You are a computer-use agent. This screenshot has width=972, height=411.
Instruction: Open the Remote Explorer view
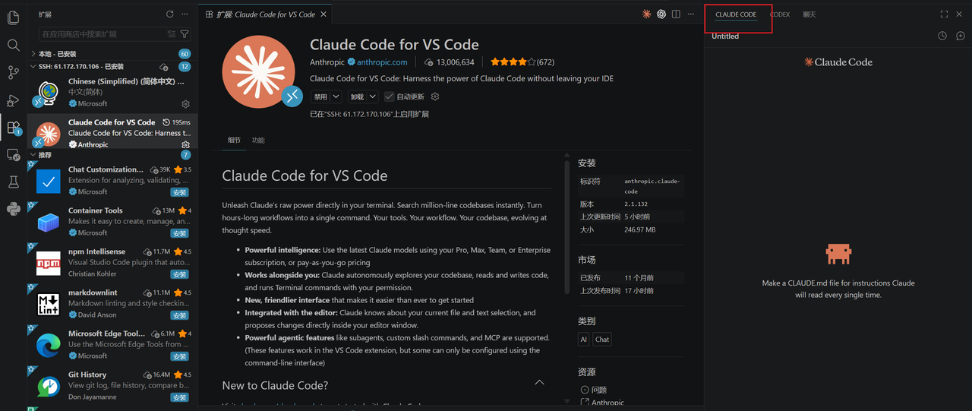coord(12,154)
